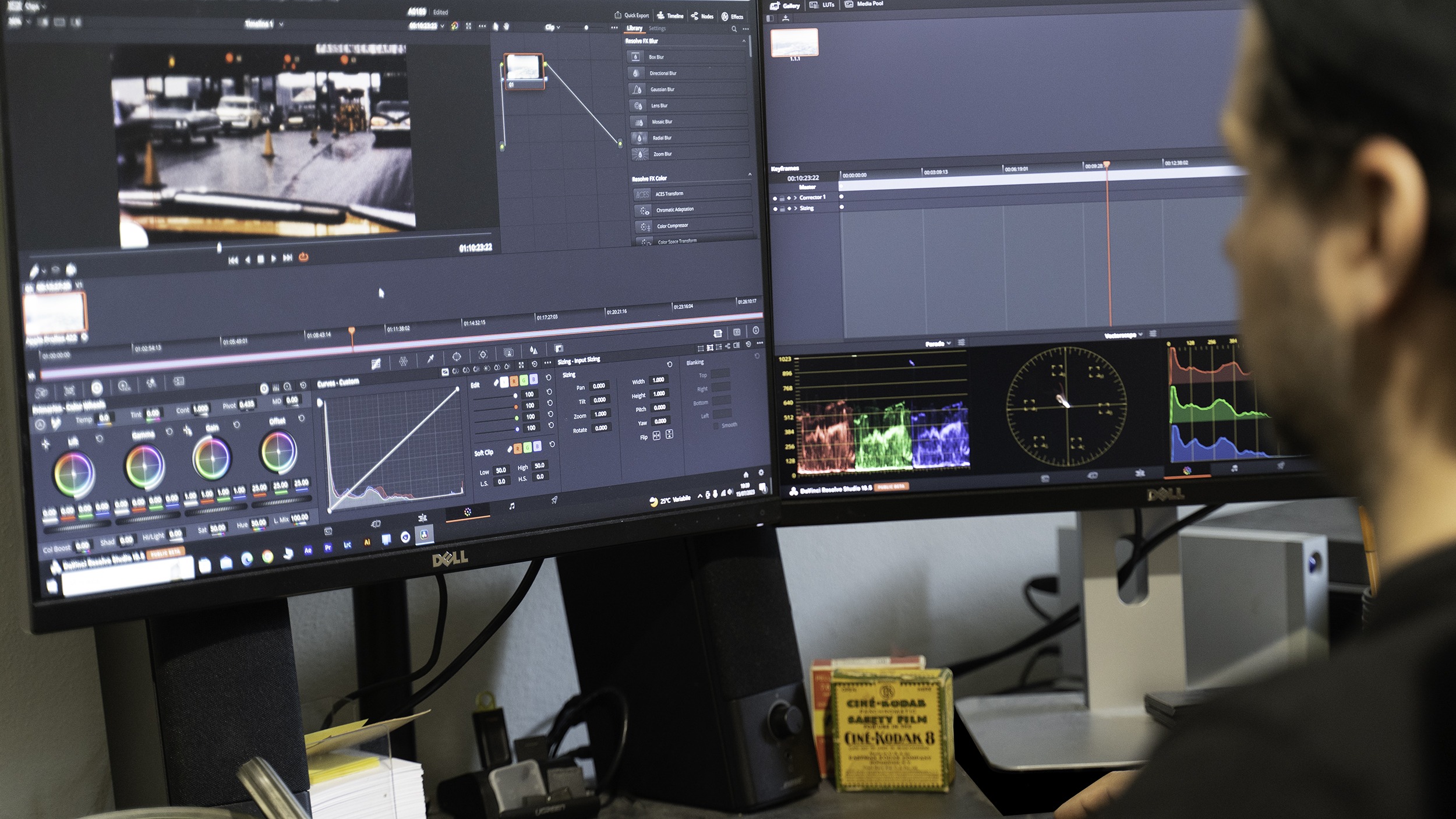This screenshot has height=819, width=1456.
Task: Toggle the Nodes panel button
Action: click(702, 16)
